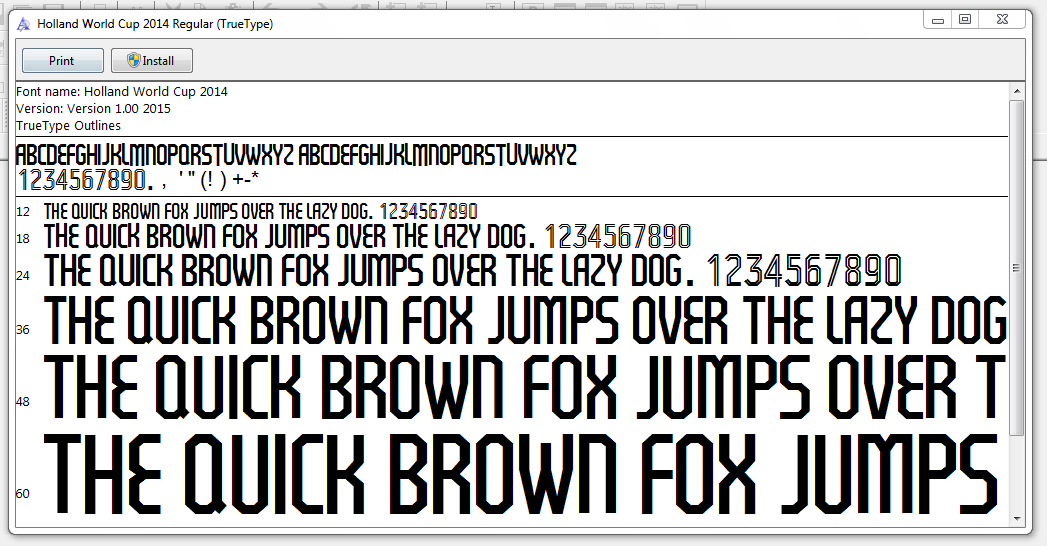Viewport: 1047px width, 546px height.
Task: Click the Print button
Action: tap(63, 61)
